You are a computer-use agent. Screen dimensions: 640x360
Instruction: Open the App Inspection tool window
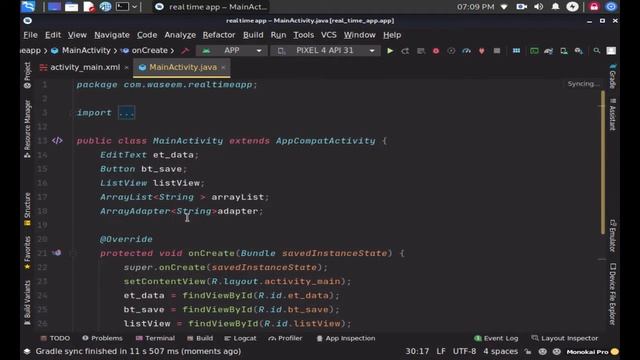[346, 338]
